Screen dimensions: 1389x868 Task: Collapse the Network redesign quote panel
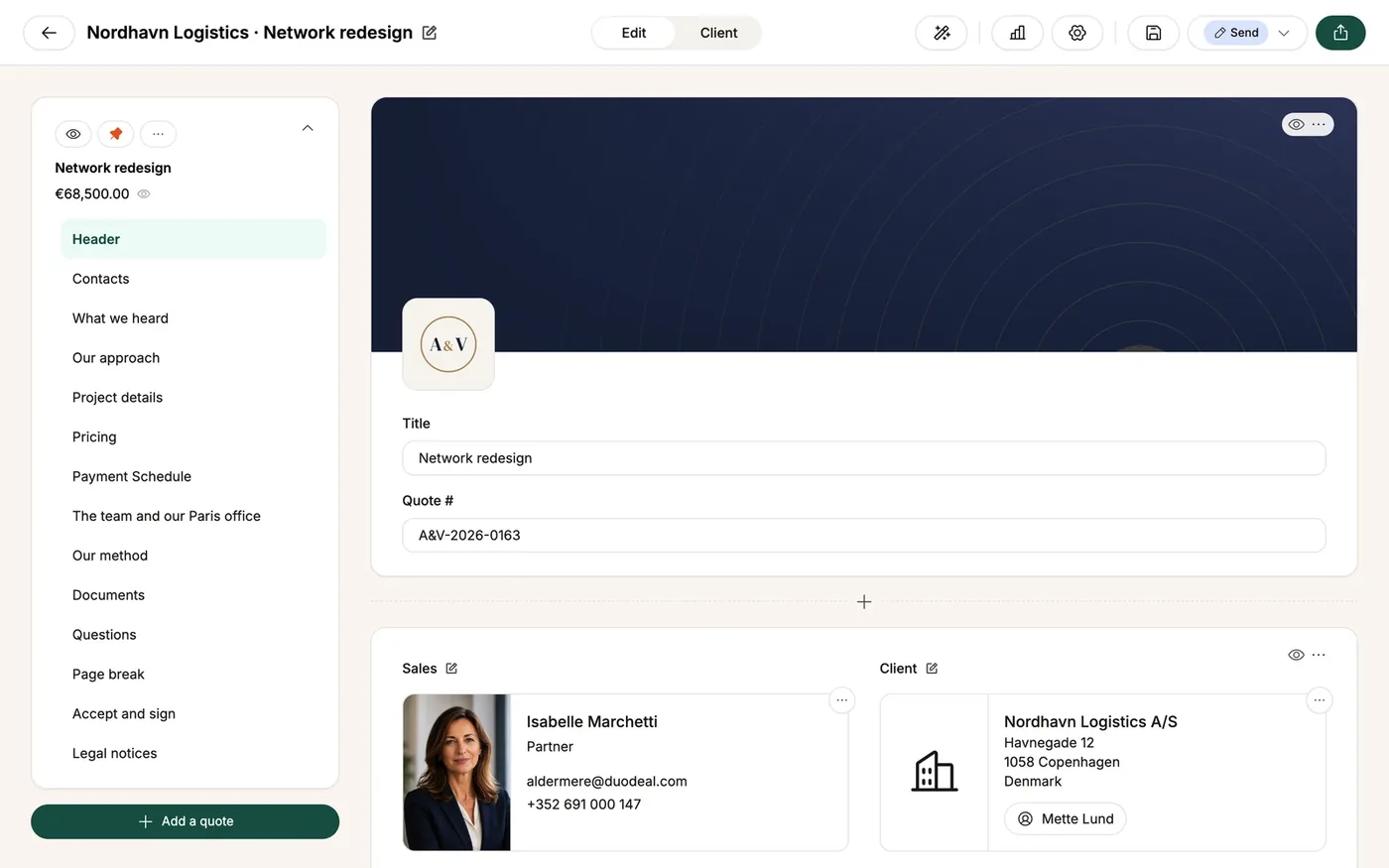pos(308,128)
